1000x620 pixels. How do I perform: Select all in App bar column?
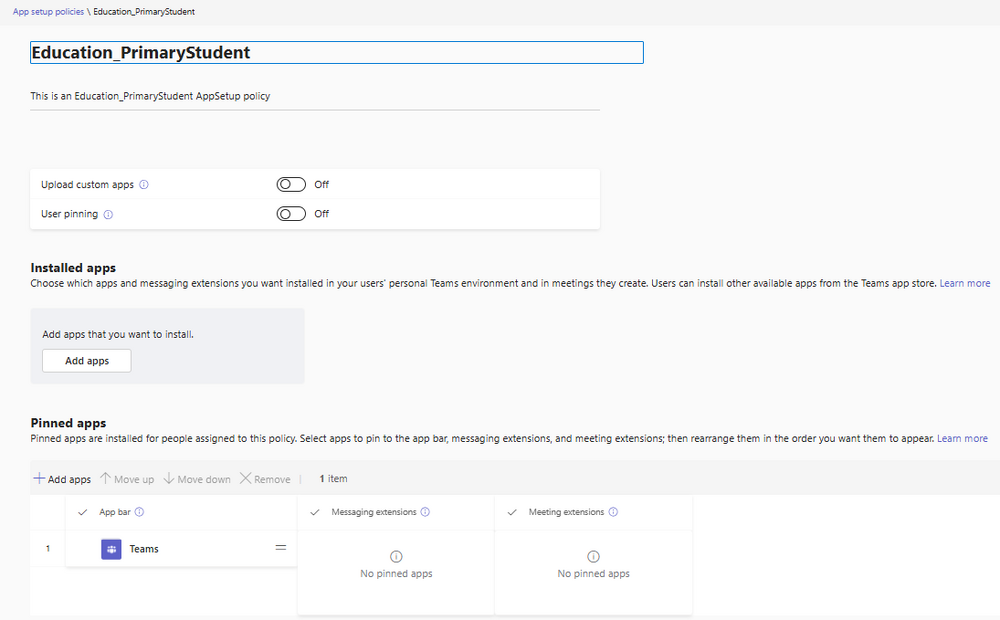click(x=82, y=512)
